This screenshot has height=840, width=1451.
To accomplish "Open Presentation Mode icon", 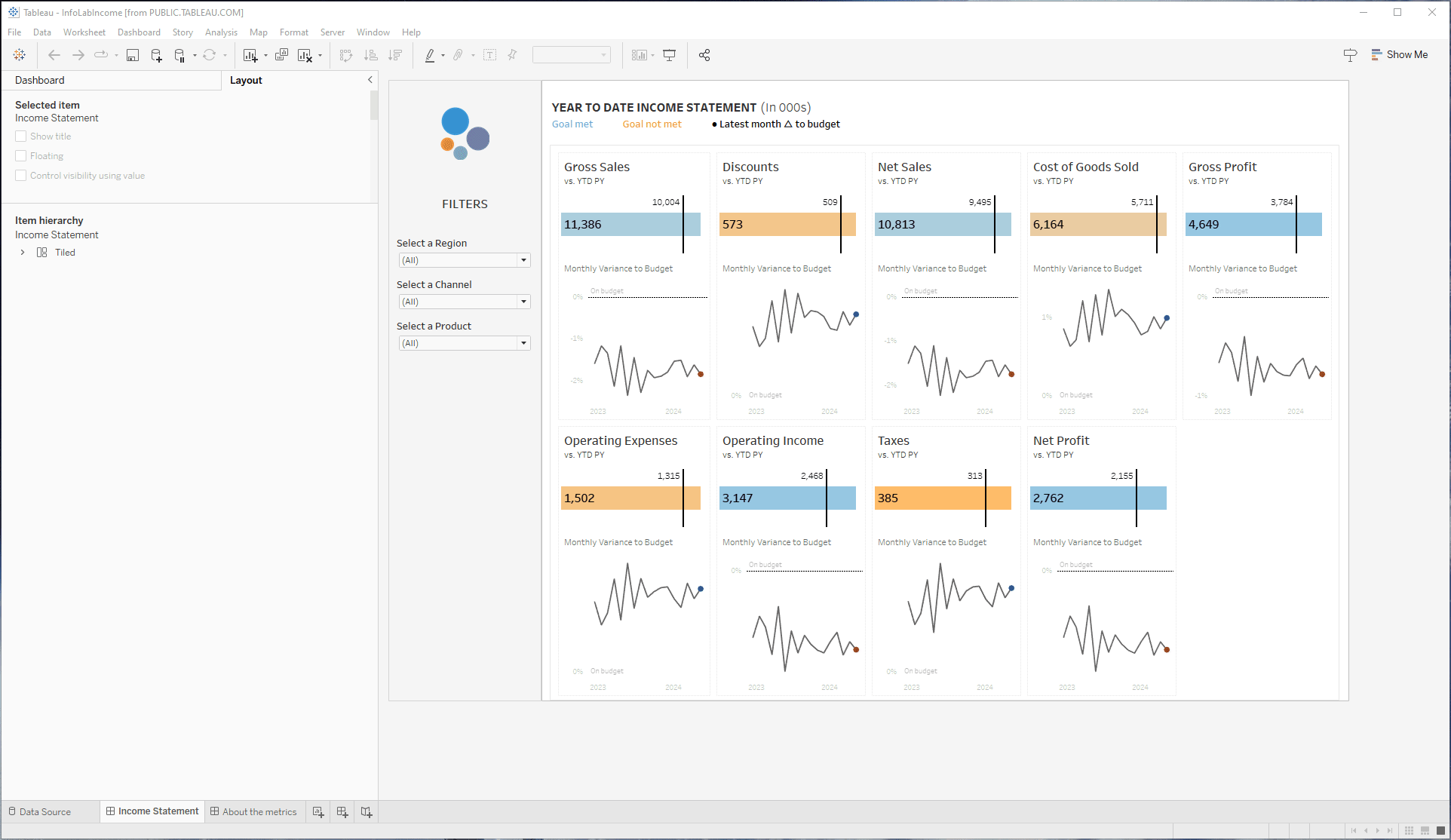I will [x=669, y=55].
